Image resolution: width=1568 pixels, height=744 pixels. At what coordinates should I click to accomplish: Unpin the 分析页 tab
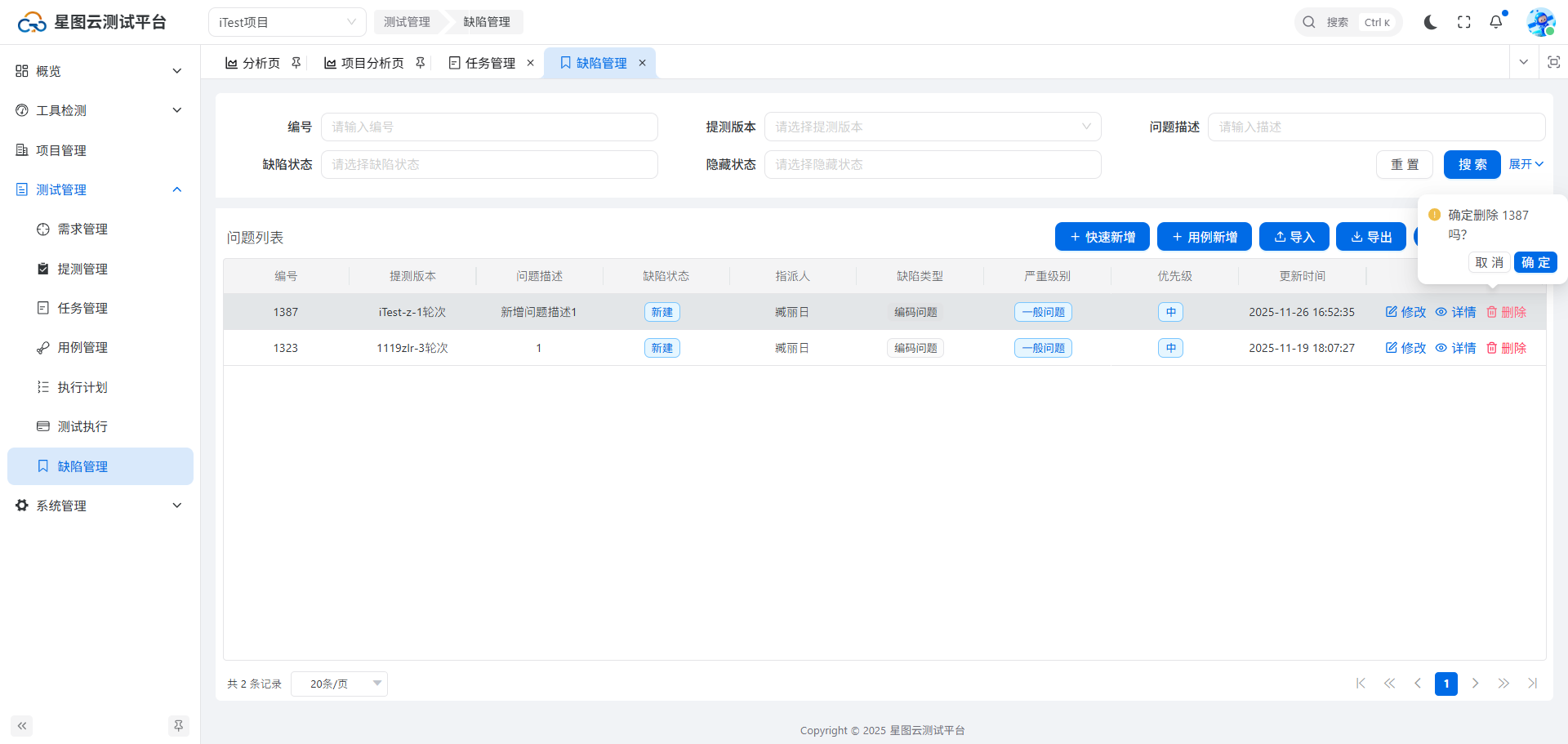coord(296,63)
